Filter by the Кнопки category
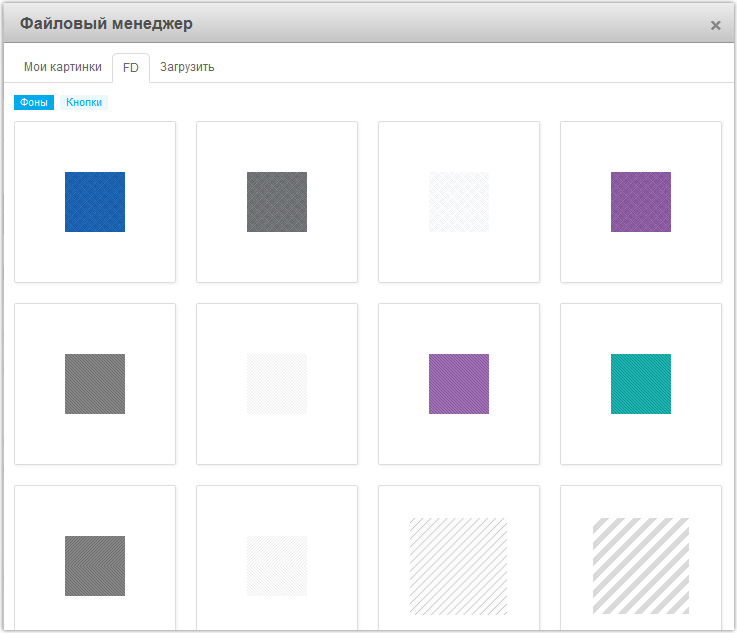The width and height of the screenshot is (737, 633). tap(84, 102)
